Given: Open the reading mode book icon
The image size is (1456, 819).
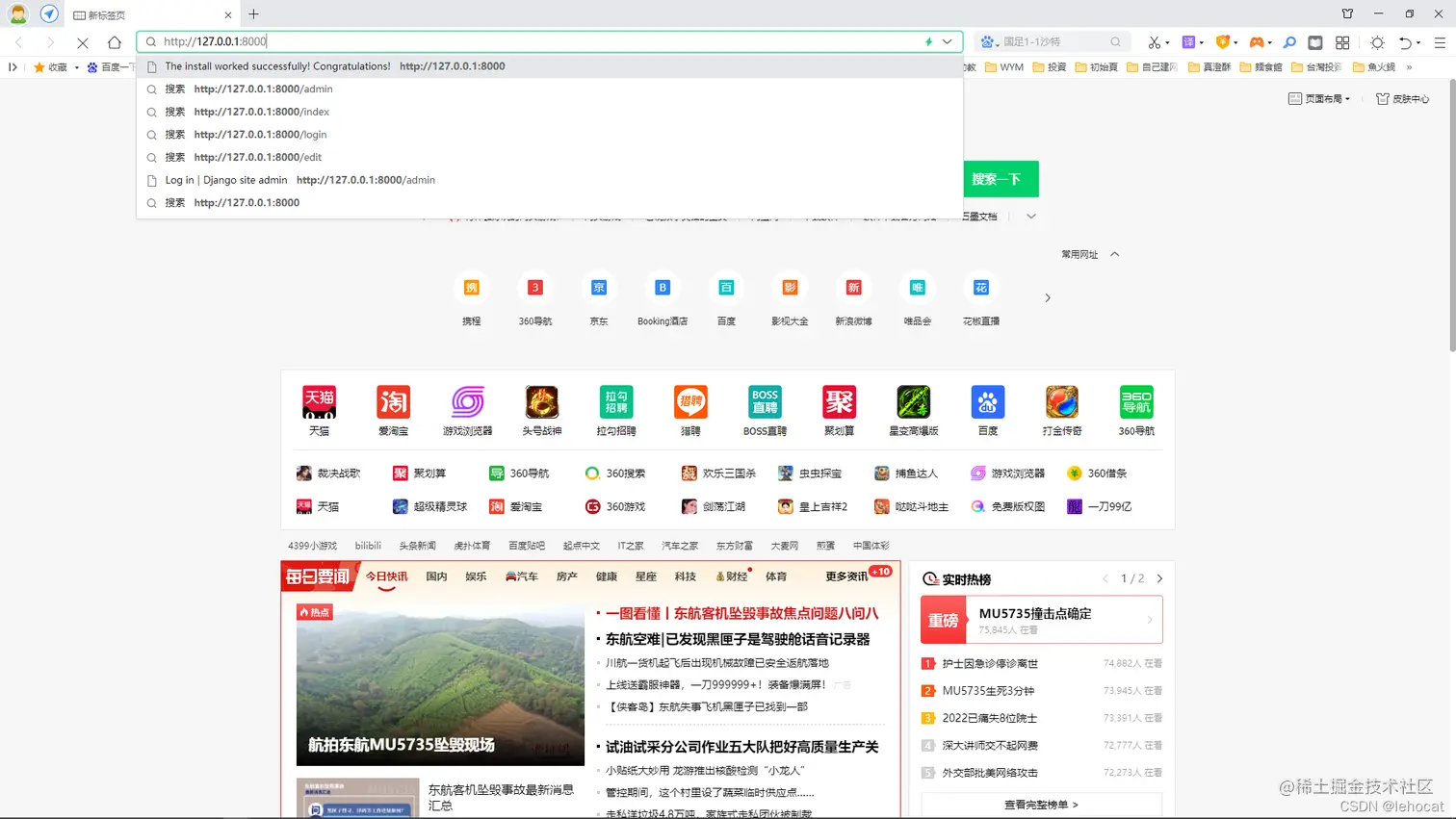Looking at the screenshot, I should 1315,42.
